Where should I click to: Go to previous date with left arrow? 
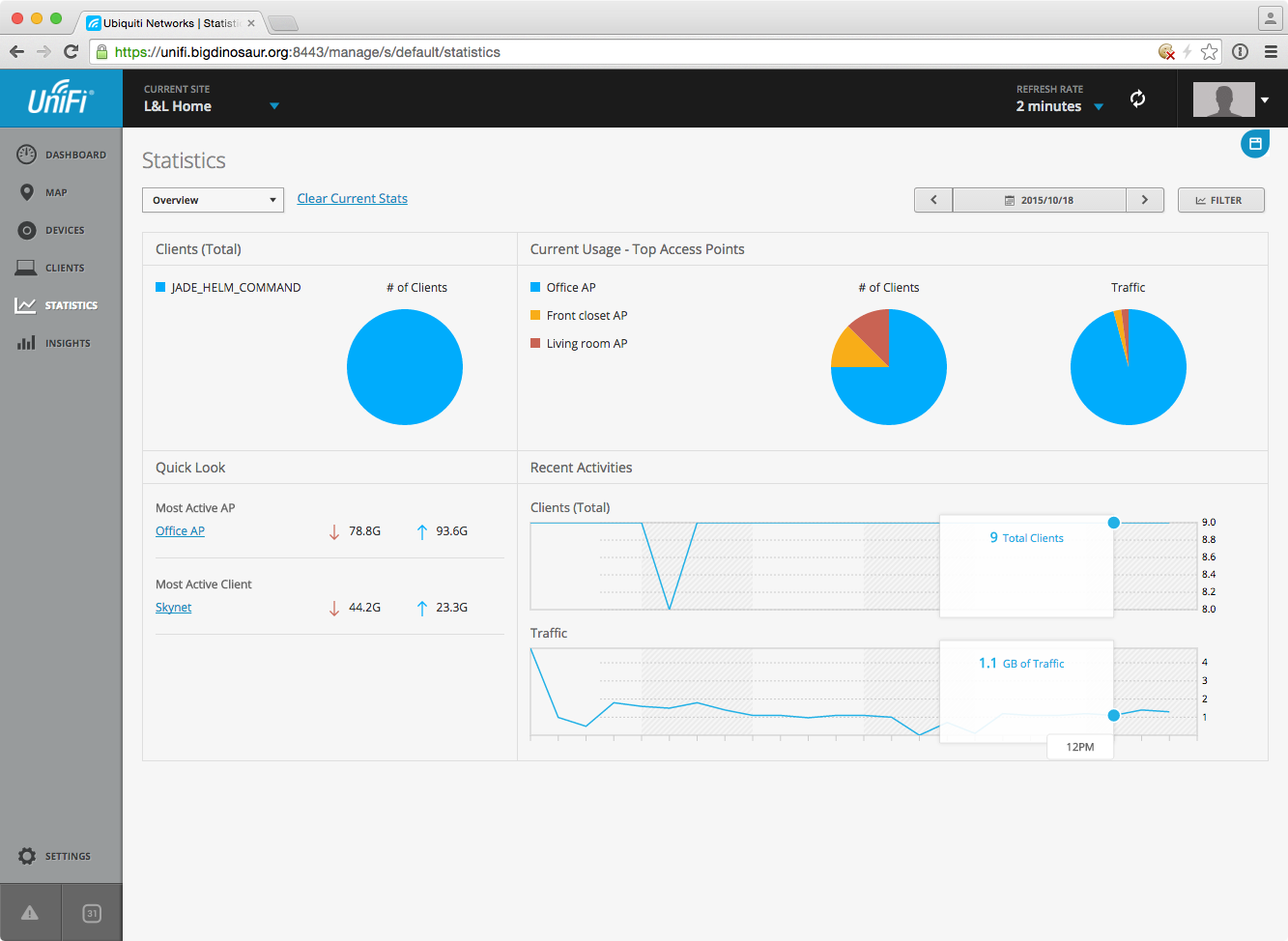pyautogui.click(x=933, y=200)
